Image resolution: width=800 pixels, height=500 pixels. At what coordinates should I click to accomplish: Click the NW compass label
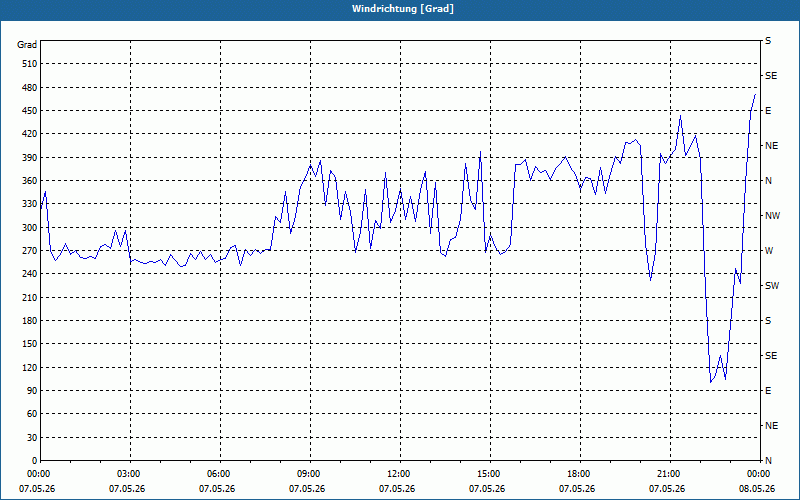pyautogui.click(x=773, y=216)
